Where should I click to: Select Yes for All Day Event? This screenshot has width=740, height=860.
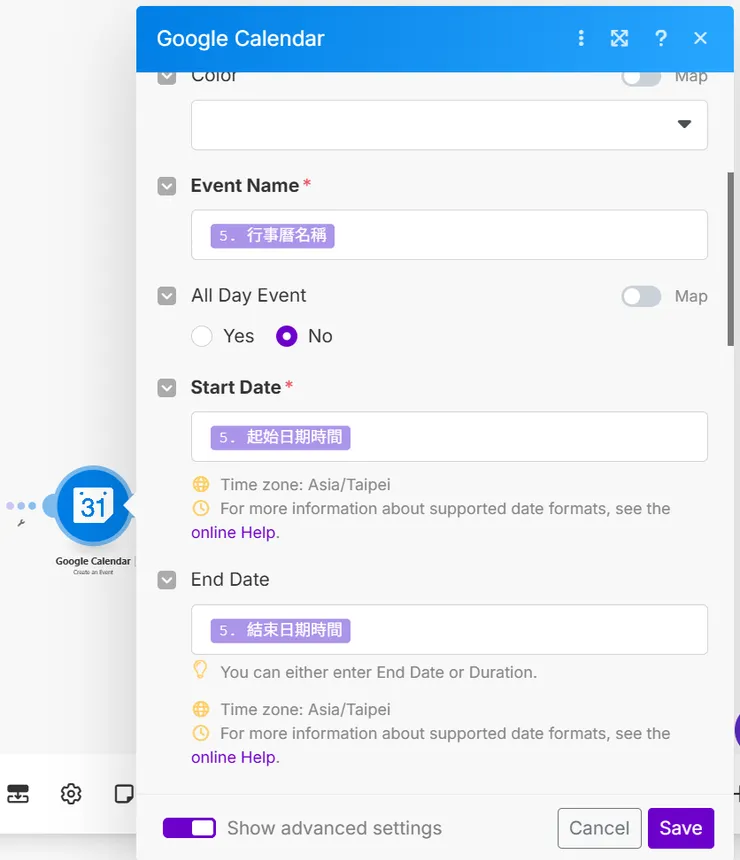[202, 336]
